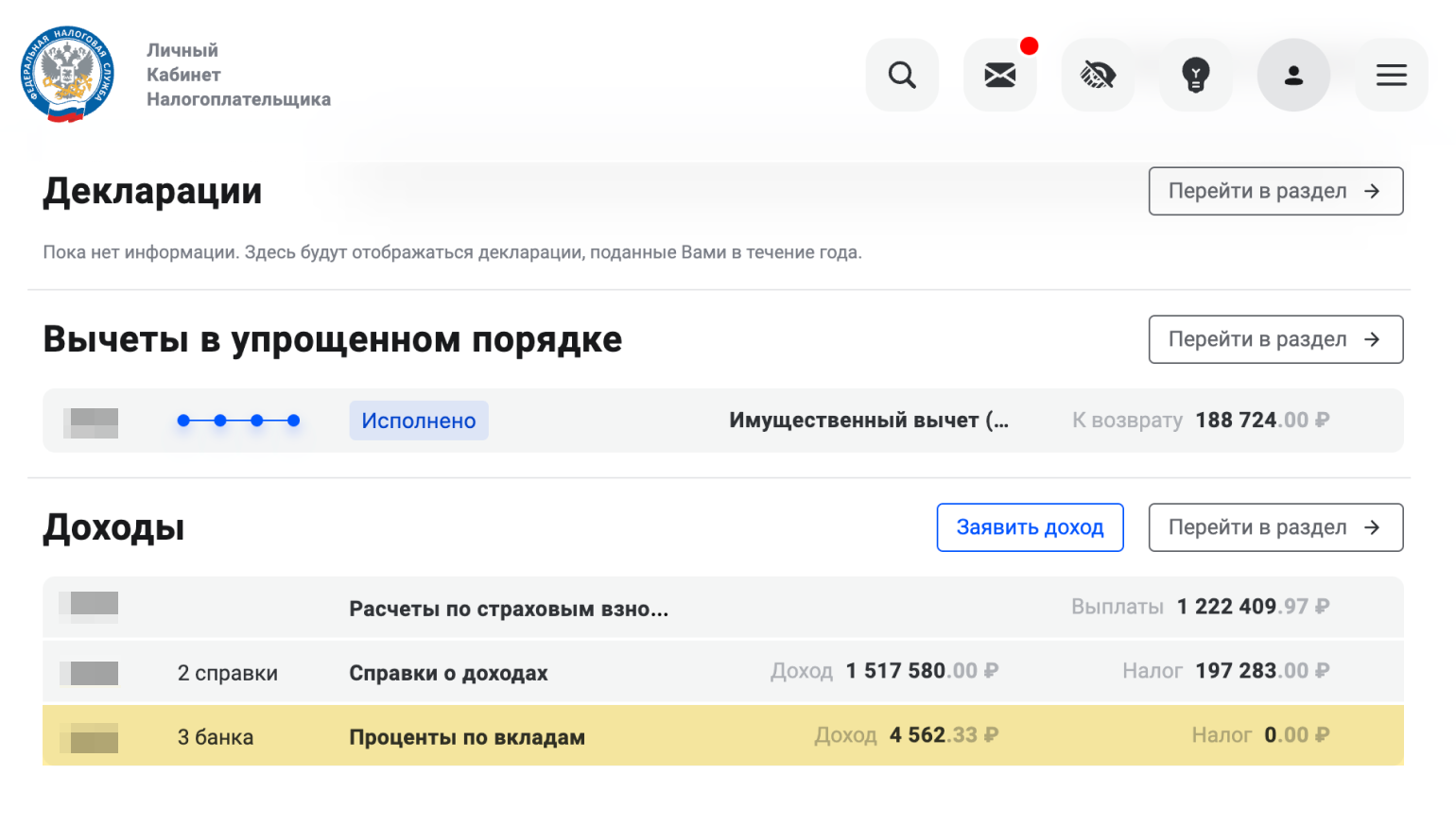Click the Заявить доход button
1456x826 pixels.
[x=1030, y=527]
